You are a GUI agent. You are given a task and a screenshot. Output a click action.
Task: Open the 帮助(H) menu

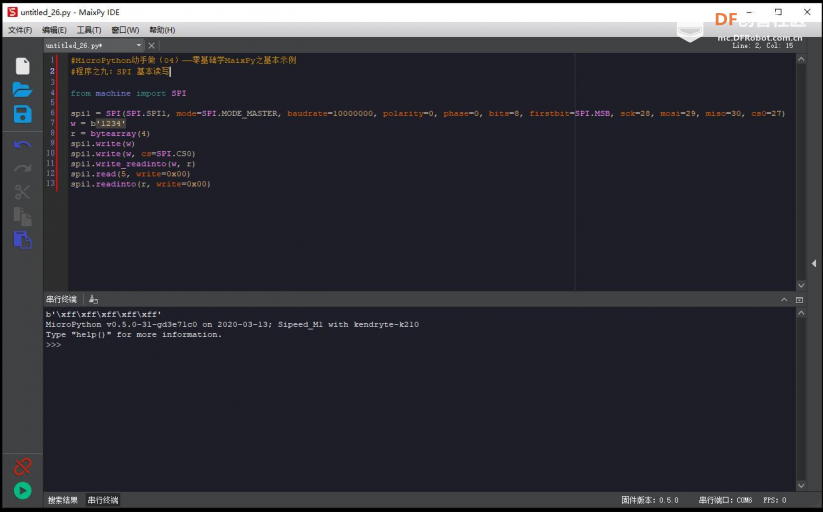tap(162, 30)
